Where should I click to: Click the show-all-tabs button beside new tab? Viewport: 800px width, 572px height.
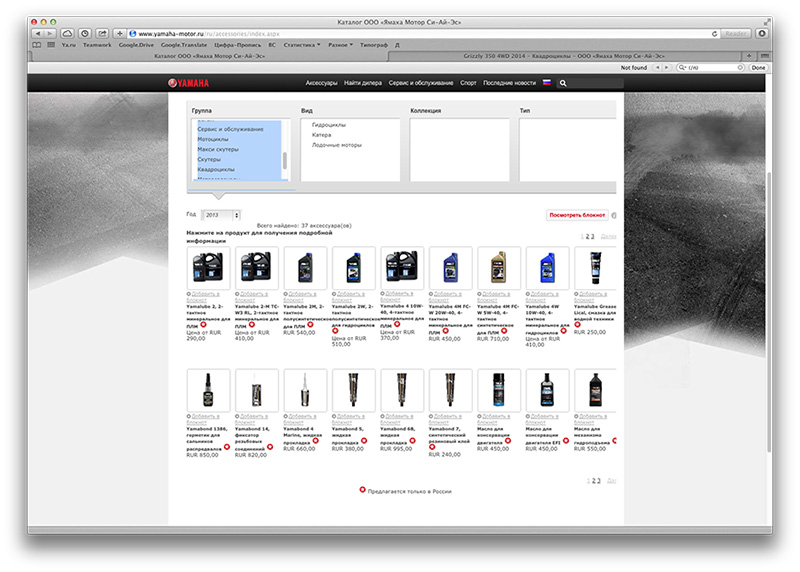(x=764, y=56)
